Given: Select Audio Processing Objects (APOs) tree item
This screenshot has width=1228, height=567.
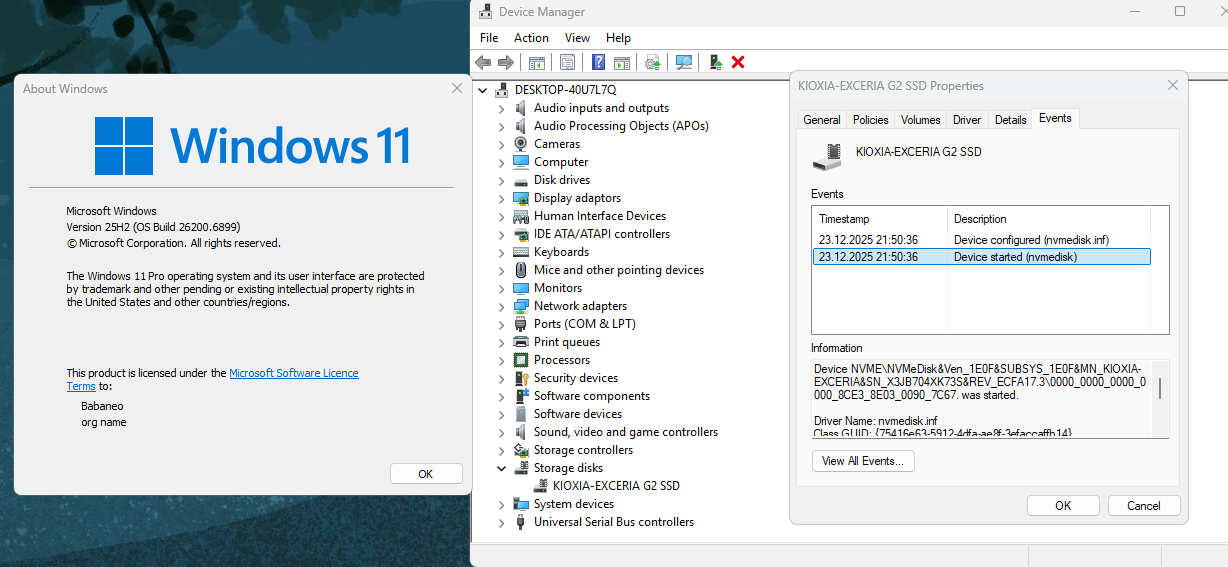Looking at the screenshot, I should click(x=621, y=126).
